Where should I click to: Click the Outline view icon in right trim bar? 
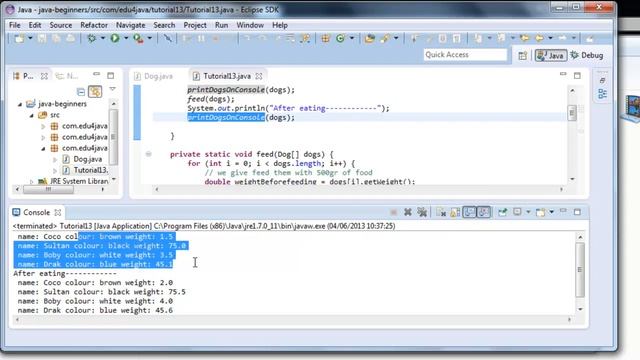tap(602, 94)
